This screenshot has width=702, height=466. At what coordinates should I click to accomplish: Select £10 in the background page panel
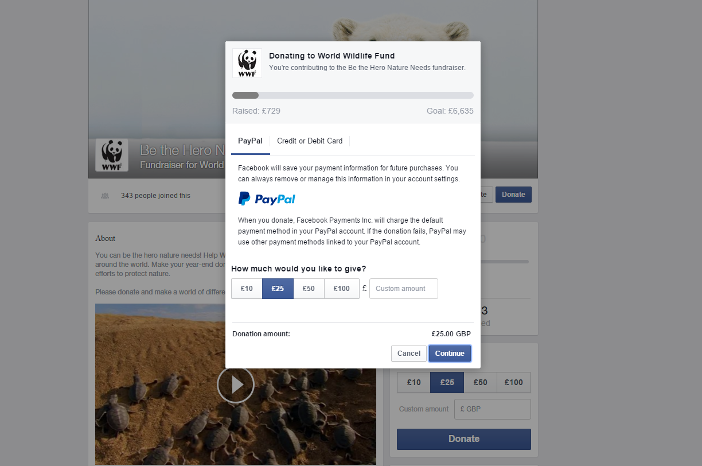tap(414, 382)
